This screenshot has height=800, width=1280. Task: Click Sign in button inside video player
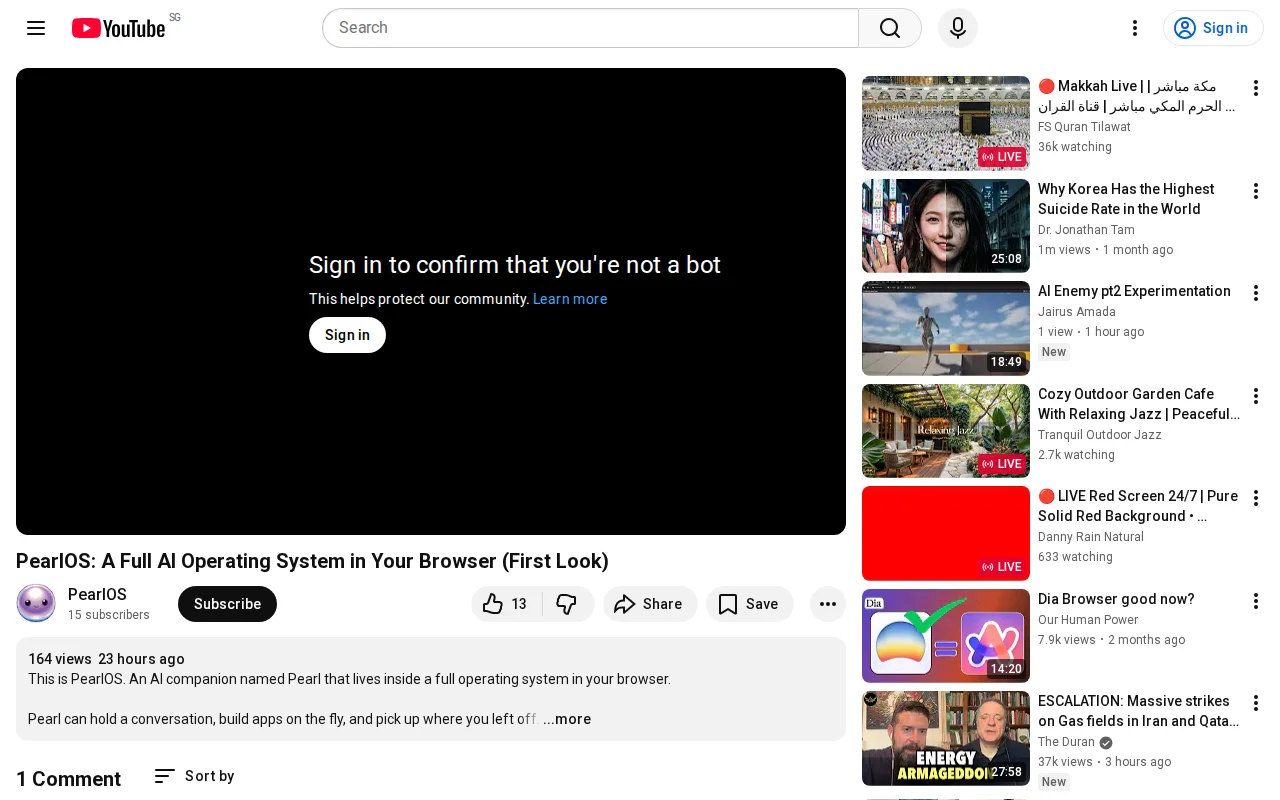pyautogui.click(x=347, y=335)
